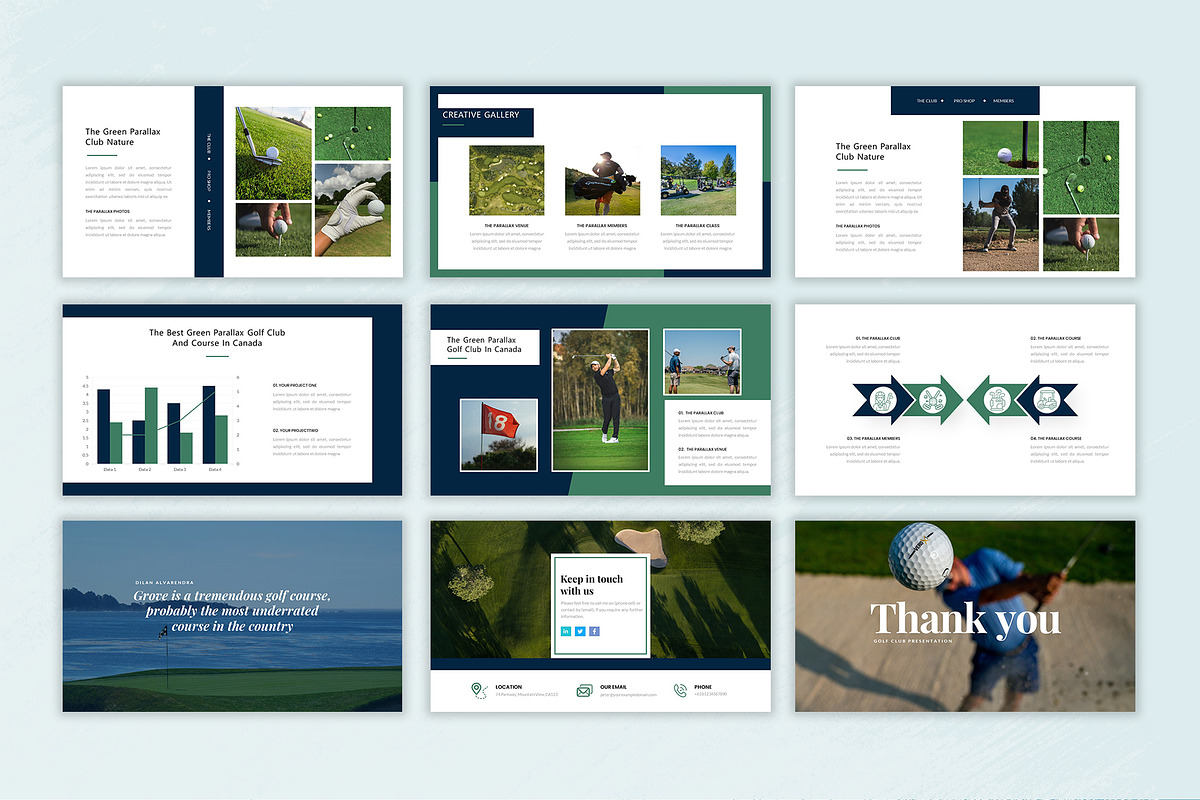Click the CREATIVE GALLERY title banner
1200x800 pixels.
point(482,116)
